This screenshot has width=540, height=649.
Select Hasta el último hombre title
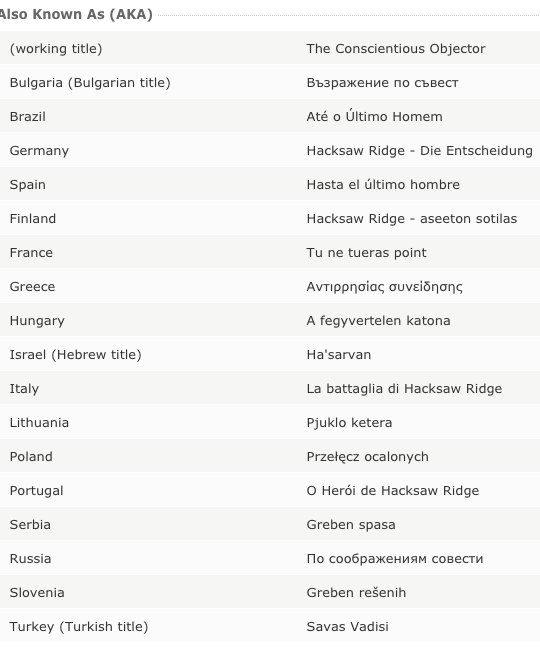(383, 184)
